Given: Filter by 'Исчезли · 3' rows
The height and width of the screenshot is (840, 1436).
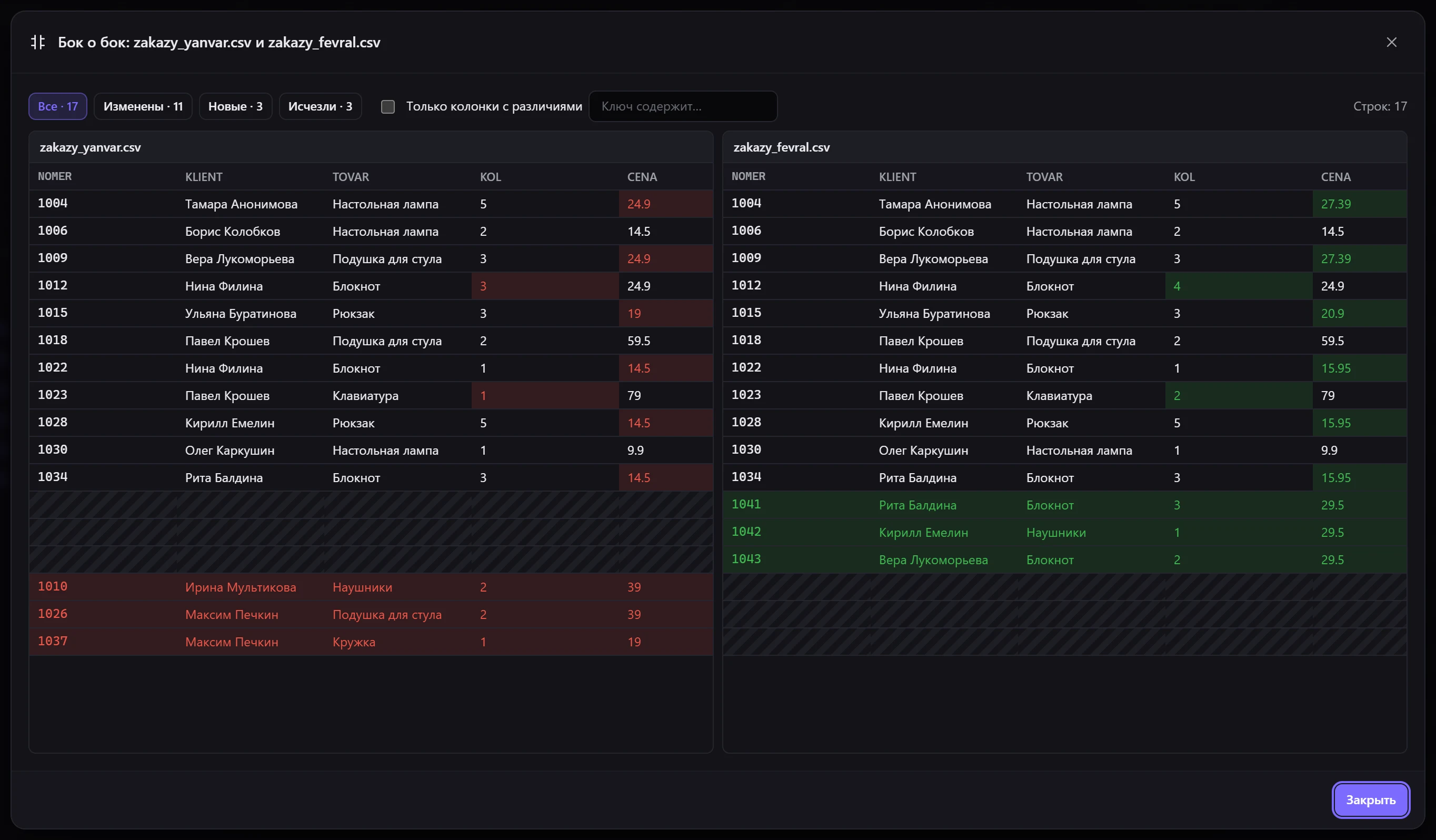Looking at the screenshot, I should coord(320,106).
